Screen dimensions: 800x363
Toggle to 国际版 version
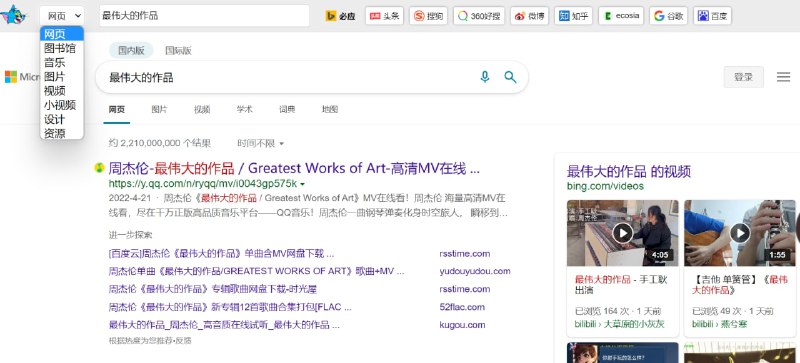coord(178,51)
